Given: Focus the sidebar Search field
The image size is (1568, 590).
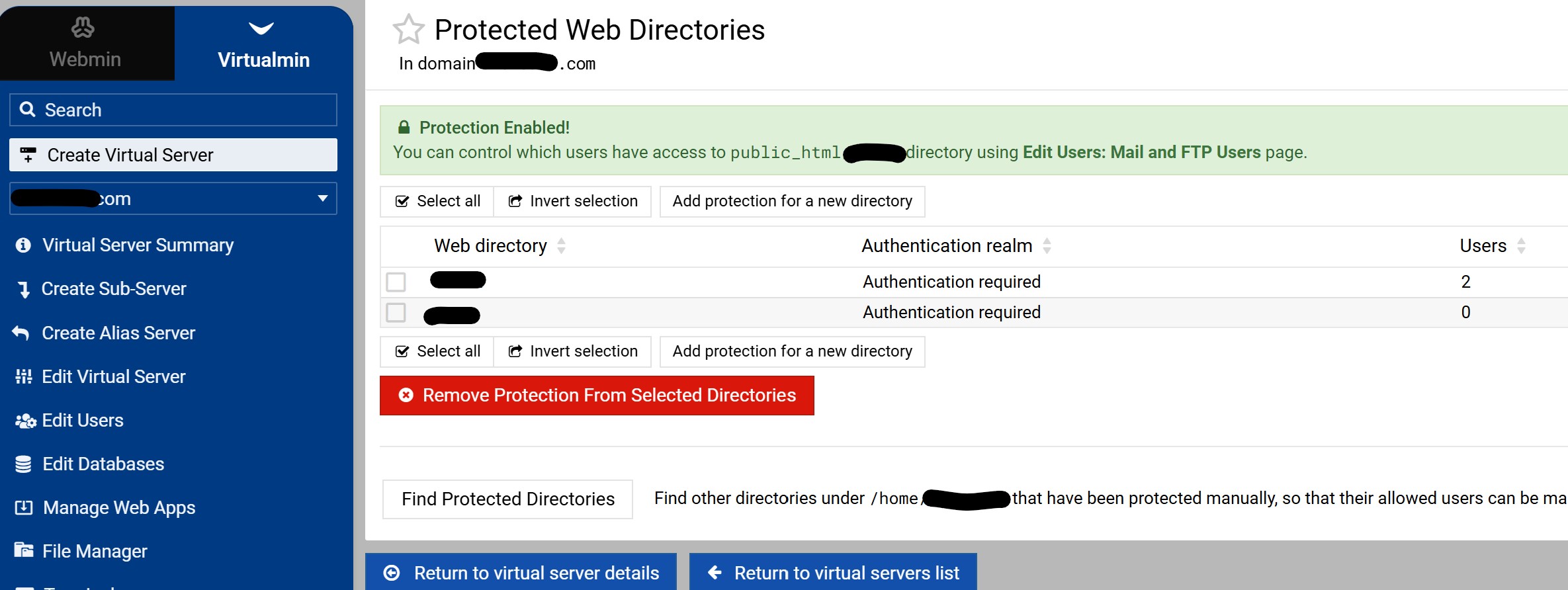Looking at the screenshot, I should (x=173, y=110).
